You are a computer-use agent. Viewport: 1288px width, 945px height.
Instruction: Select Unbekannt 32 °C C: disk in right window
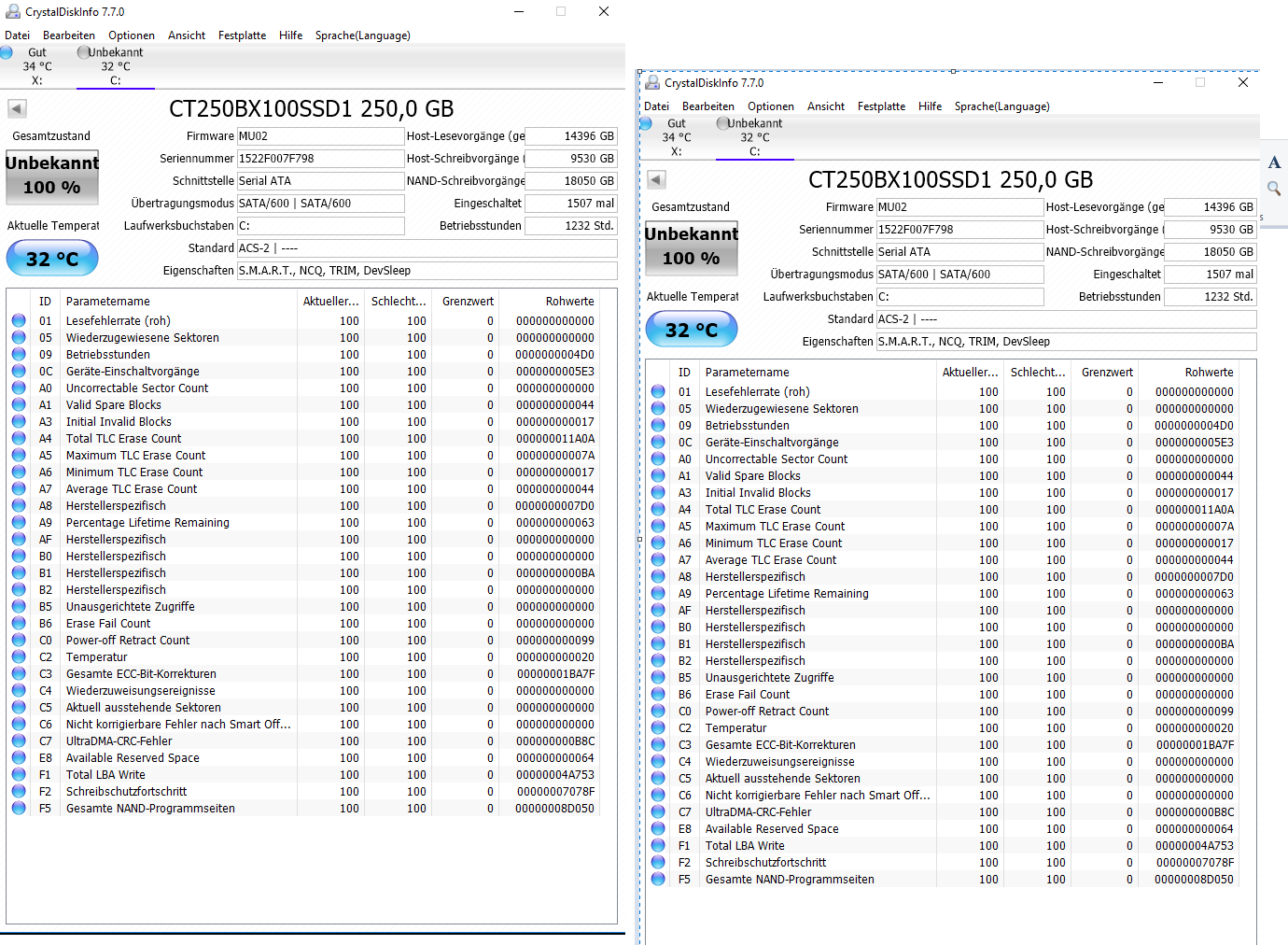pyautogui.click(x=754, y=137)
